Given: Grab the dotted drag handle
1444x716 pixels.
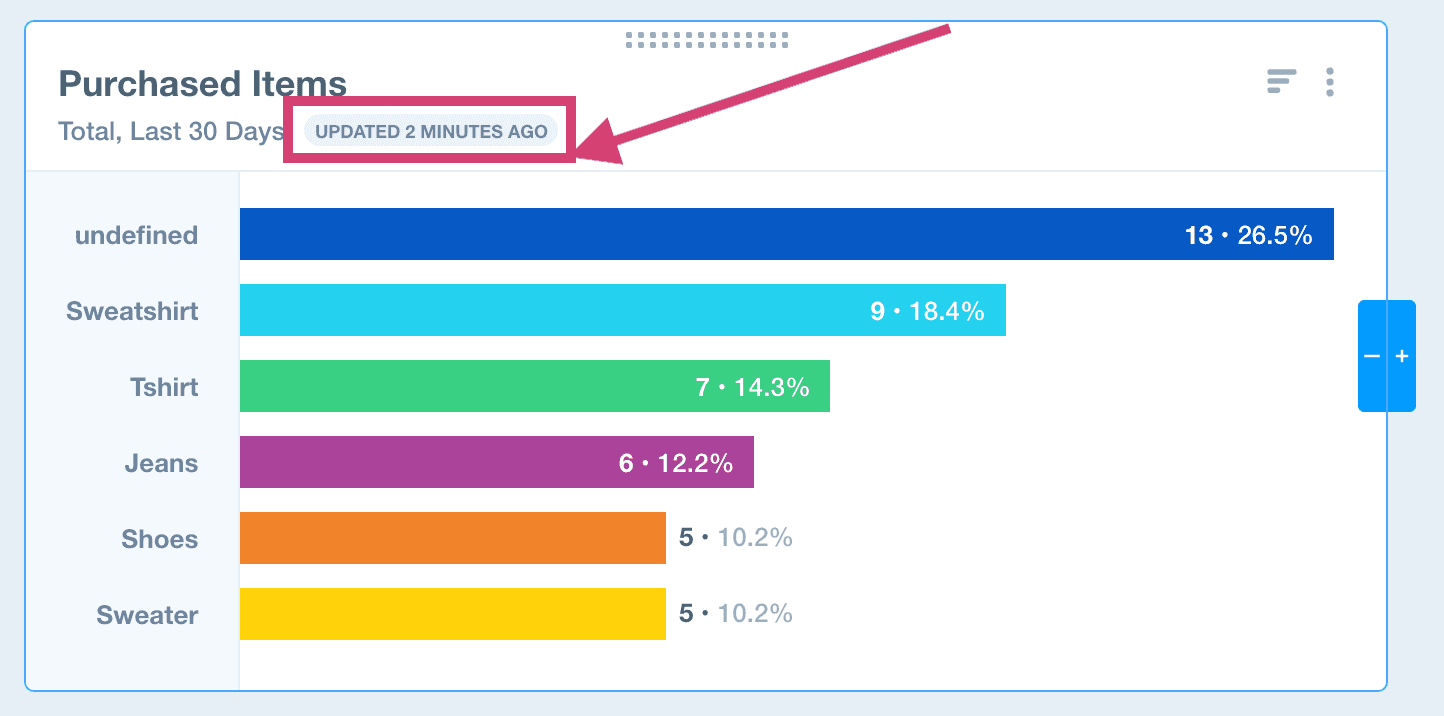Looking at the screenshot, I should (x=707, y=40).
